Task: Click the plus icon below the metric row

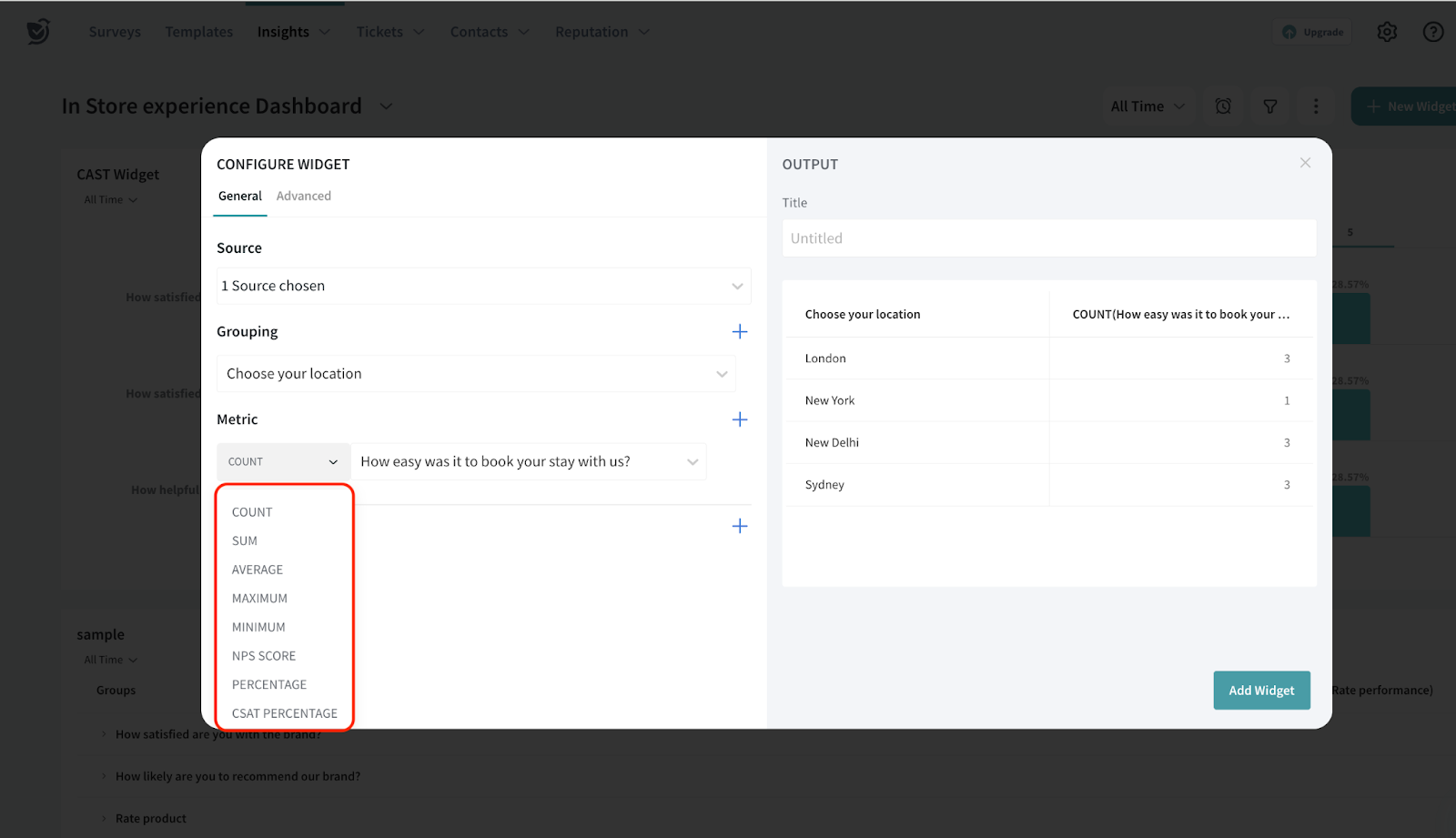Action: point(740,526)
